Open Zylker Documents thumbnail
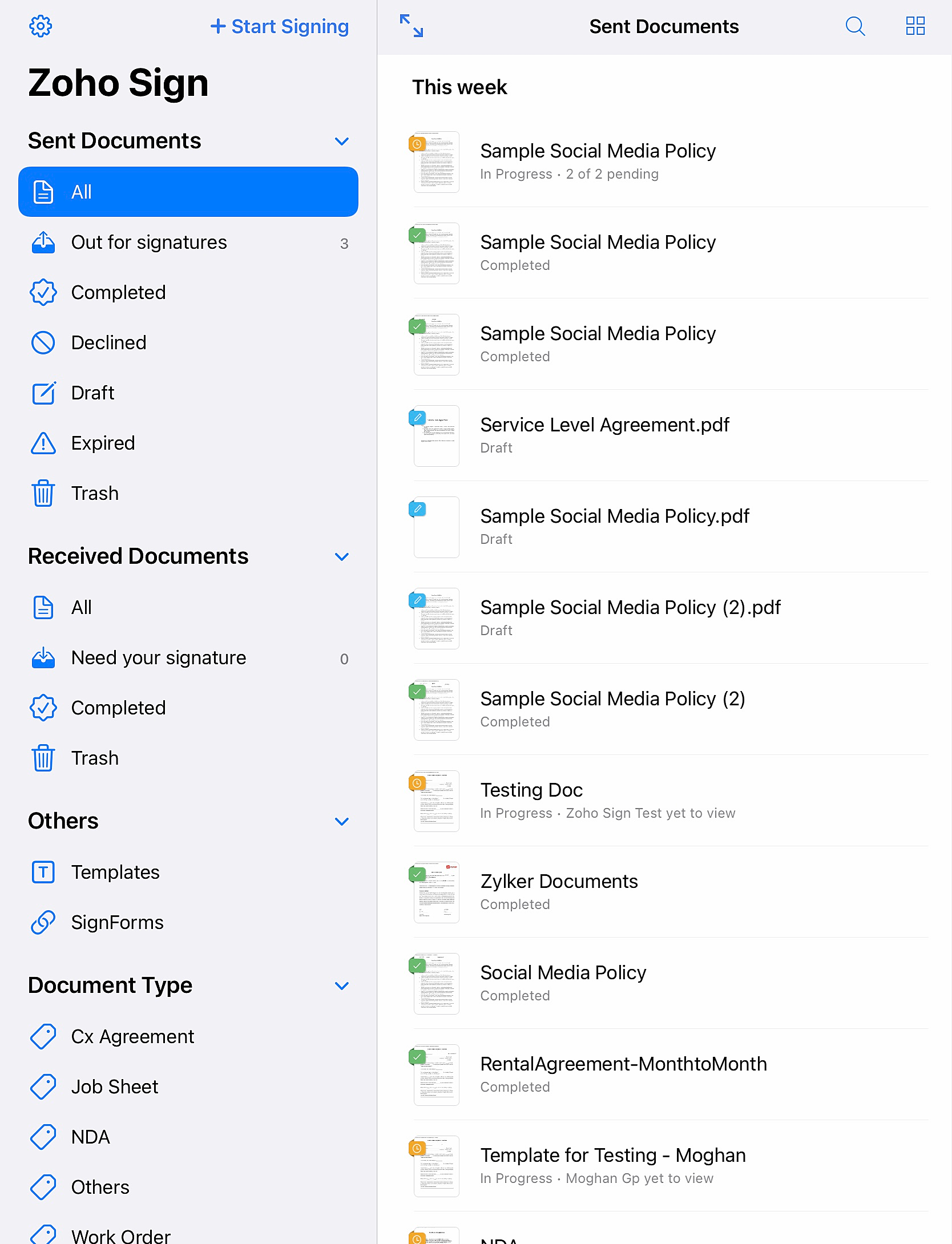Image resolution: width=952 pixels, height=1244 pixels. [x=436, y=892]
